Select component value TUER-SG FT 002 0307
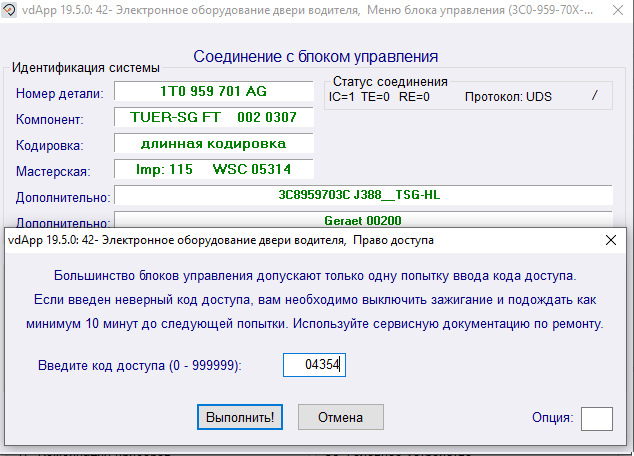634x456 pixels. tap(213, 117)
